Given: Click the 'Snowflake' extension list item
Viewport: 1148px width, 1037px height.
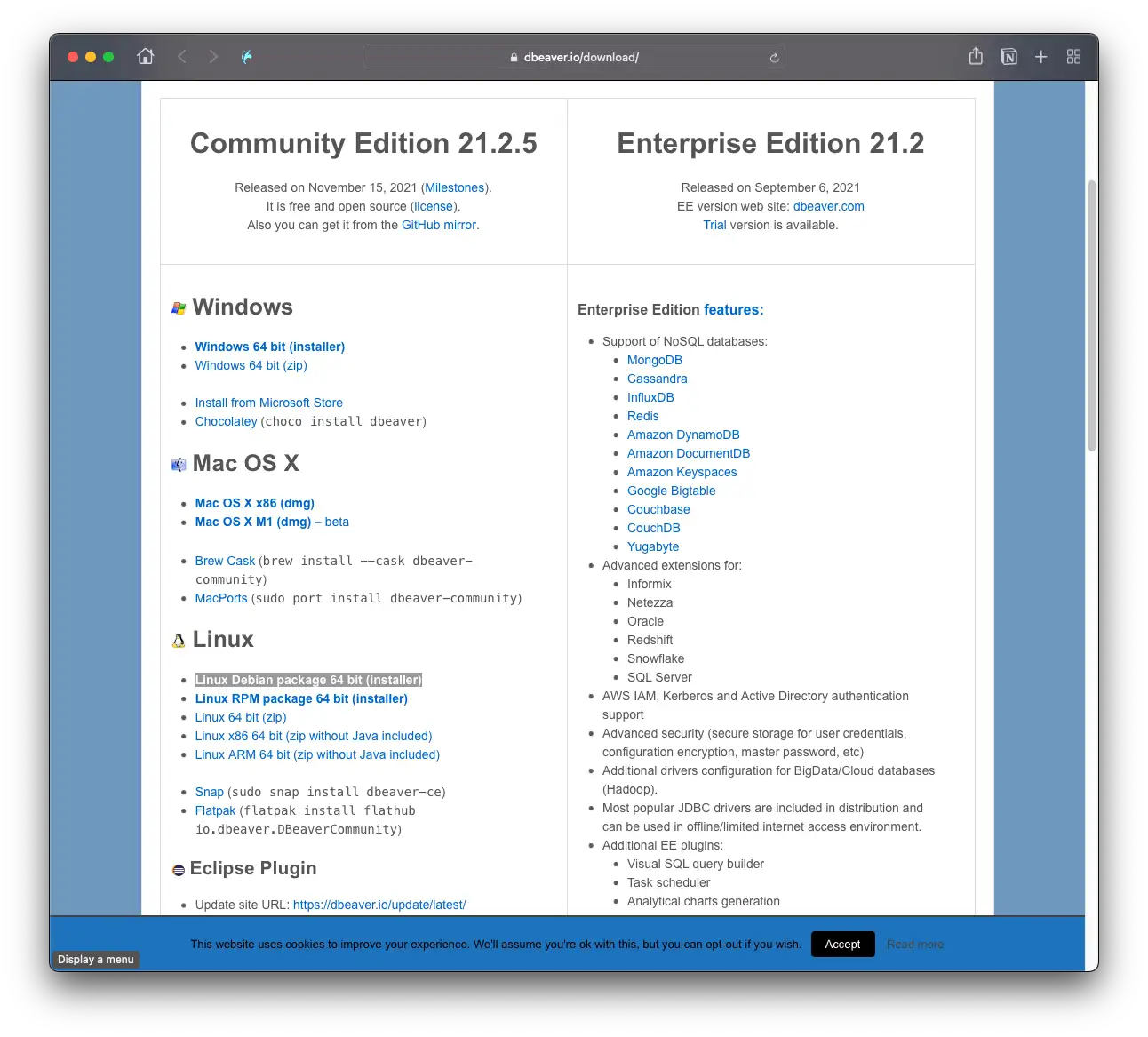Looking at the screenshot, I should point(656,658).
